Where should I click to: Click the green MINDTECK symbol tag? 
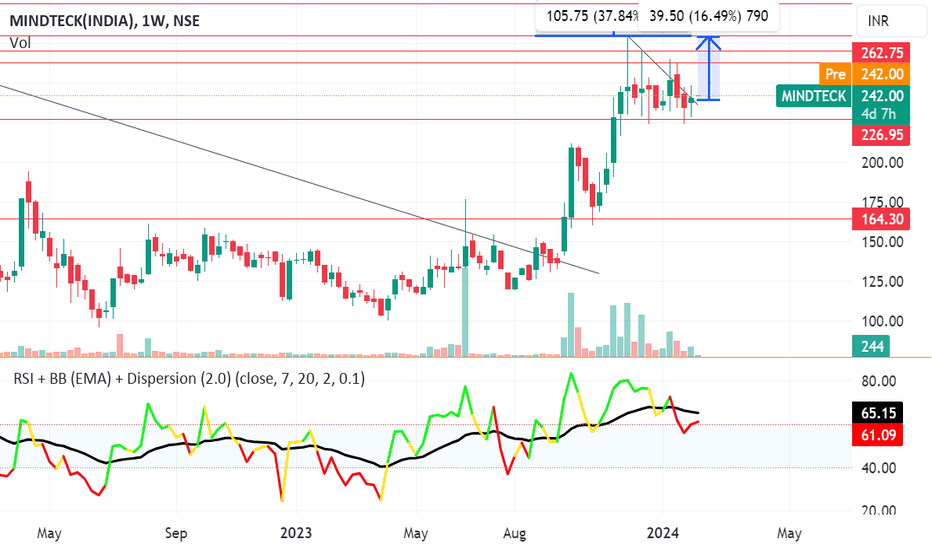(x=813, y=96)
